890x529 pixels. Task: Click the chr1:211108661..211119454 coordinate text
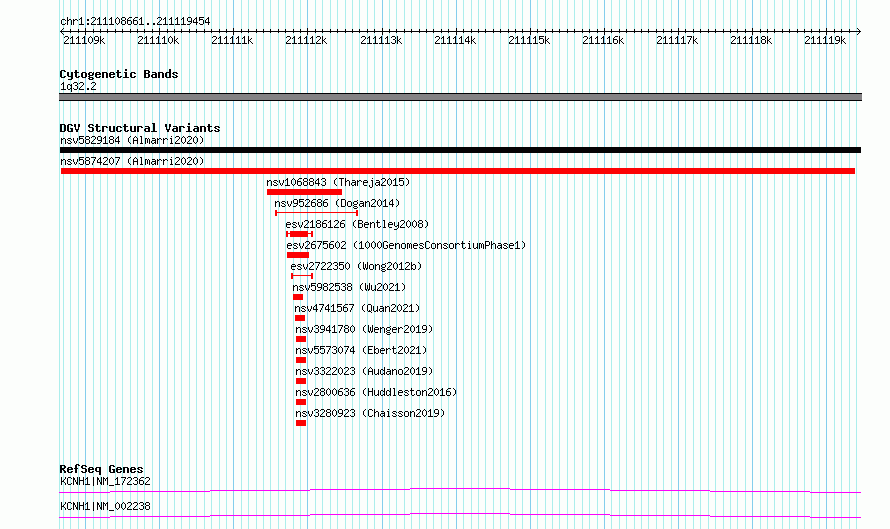[x=135, y=22]
